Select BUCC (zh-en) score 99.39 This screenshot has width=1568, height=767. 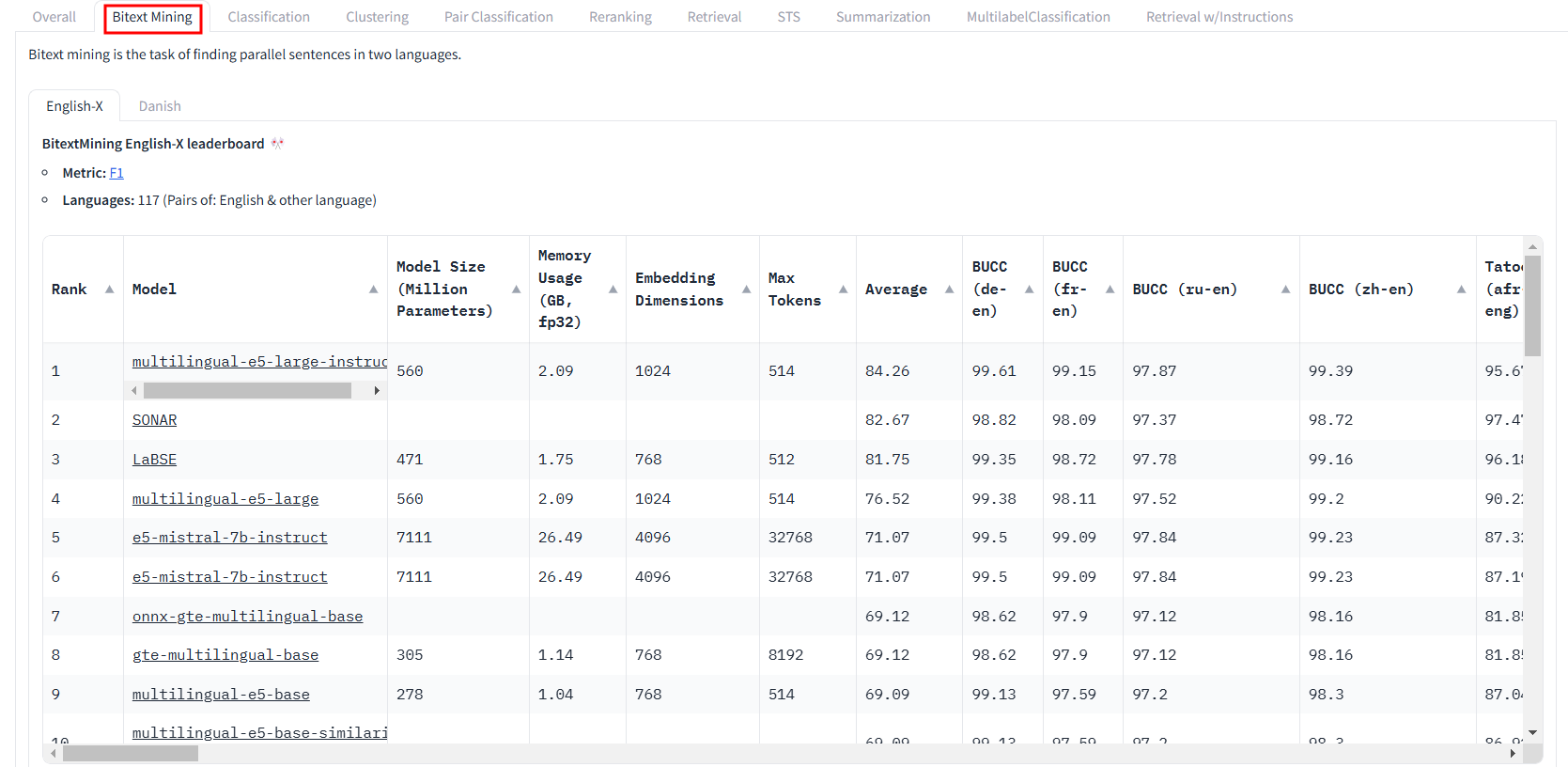click(x=1331, y=371)
